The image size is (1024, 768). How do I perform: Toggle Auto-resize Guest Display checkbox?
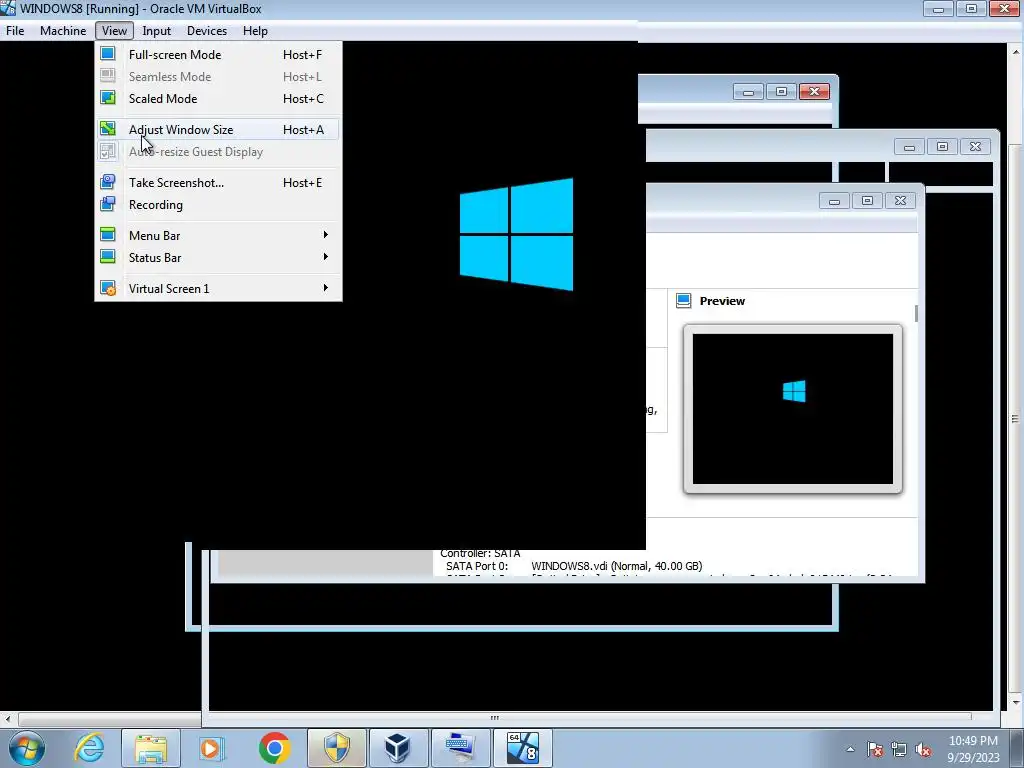point(108,151)
